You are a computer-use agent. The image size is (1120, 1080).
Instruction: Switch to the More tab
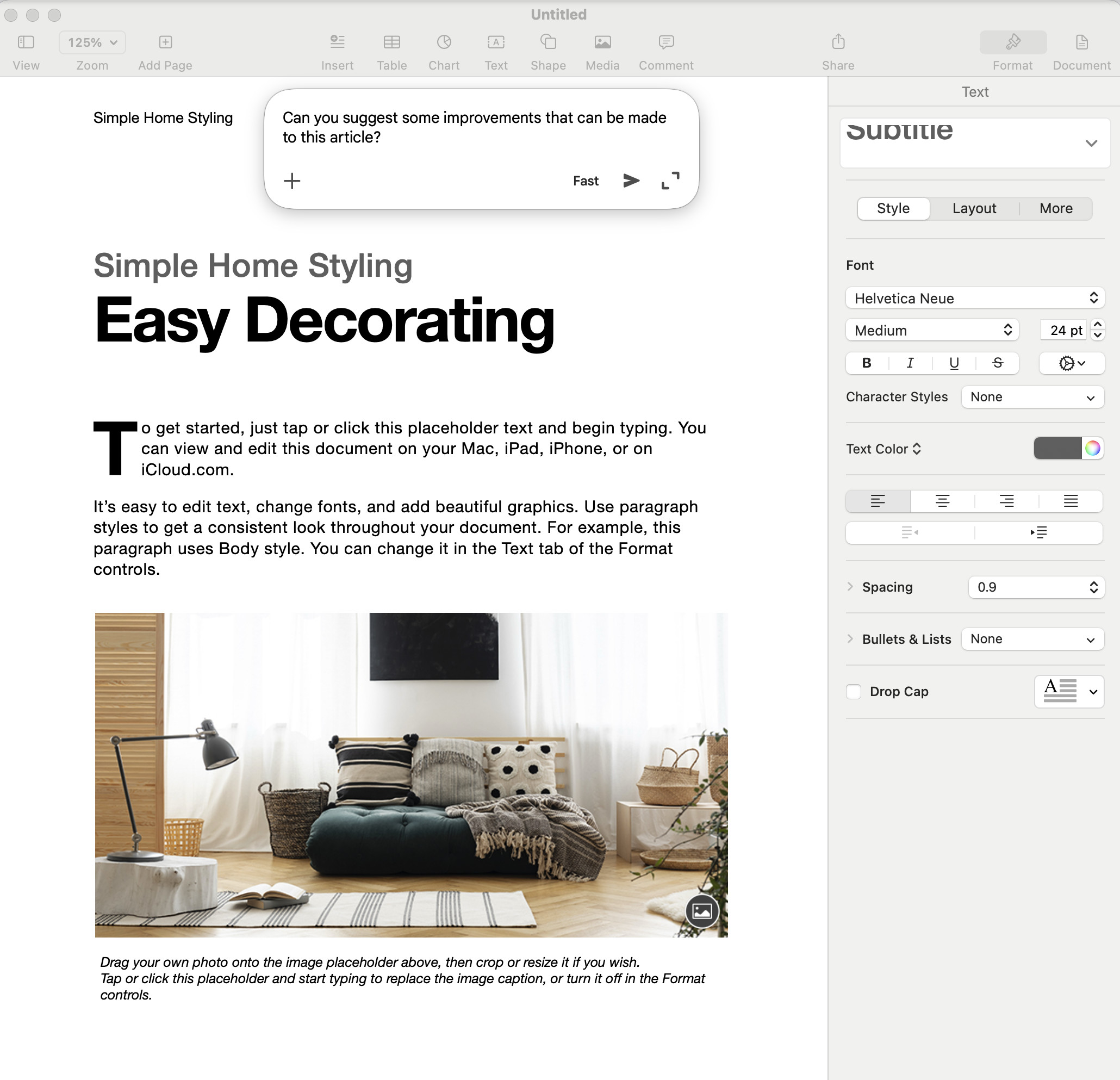tap(1055, 208)
